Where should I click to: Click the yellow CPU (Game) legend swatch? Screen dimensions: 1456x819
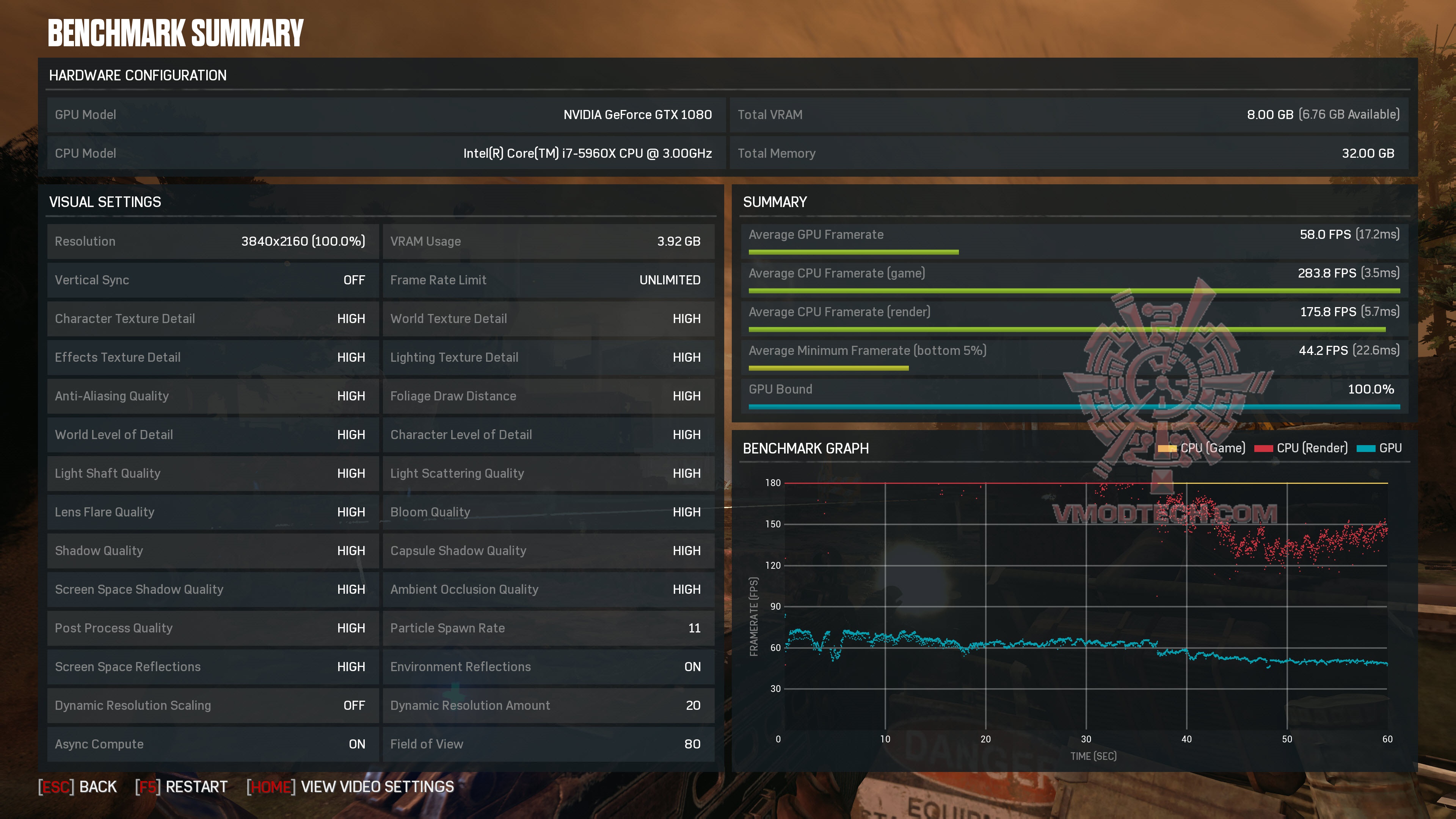pos(1167,449)
